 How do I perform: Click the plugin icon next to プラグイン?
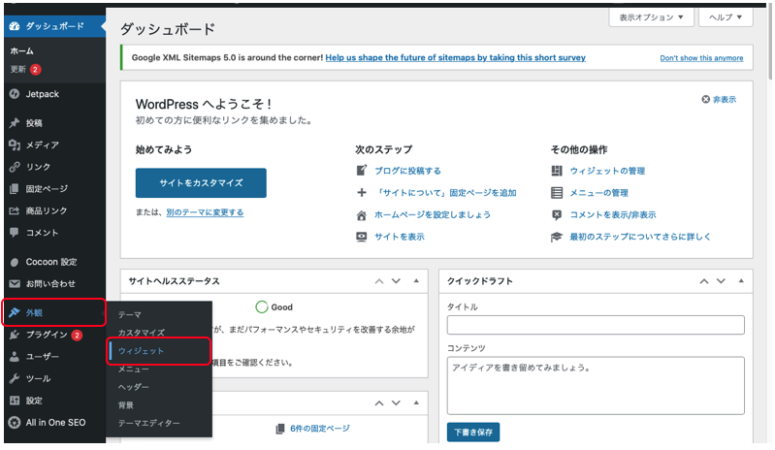tap(14, 335)
